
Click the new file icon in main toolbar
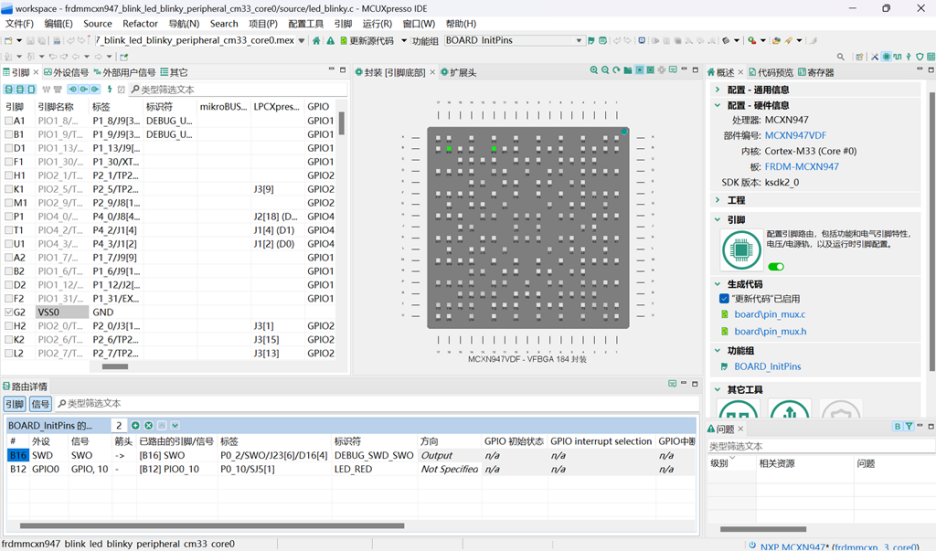(8, 41)
